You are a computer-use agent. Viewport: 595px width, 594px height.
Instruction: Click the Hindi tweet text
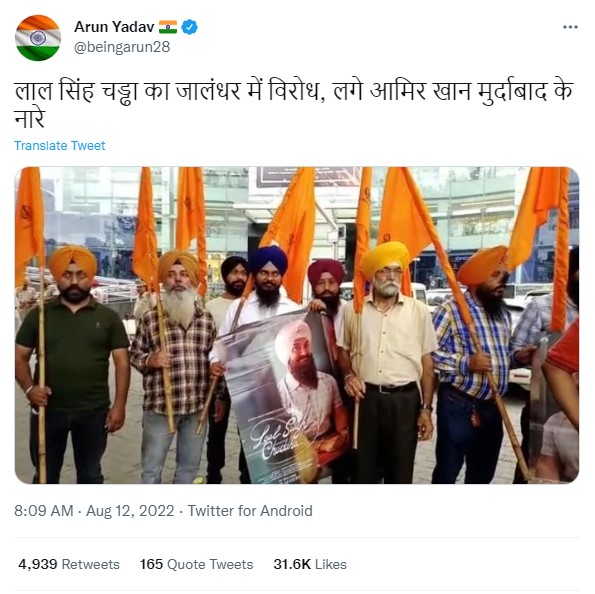tap(293, 104)
